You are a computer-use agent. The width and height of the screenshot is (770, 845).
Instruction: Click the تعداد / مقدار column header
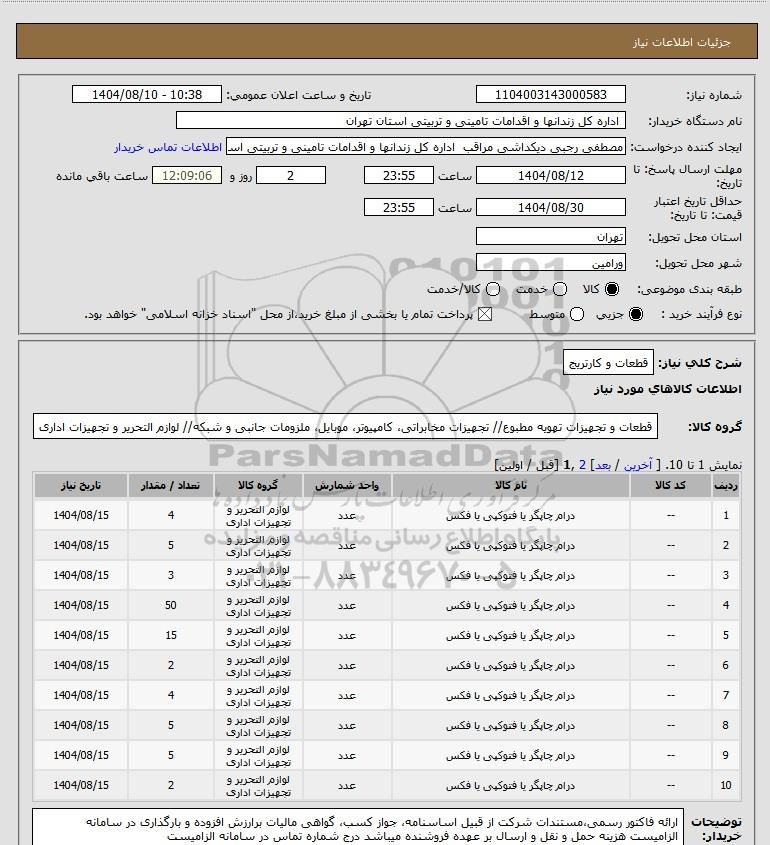click(170, 486)
